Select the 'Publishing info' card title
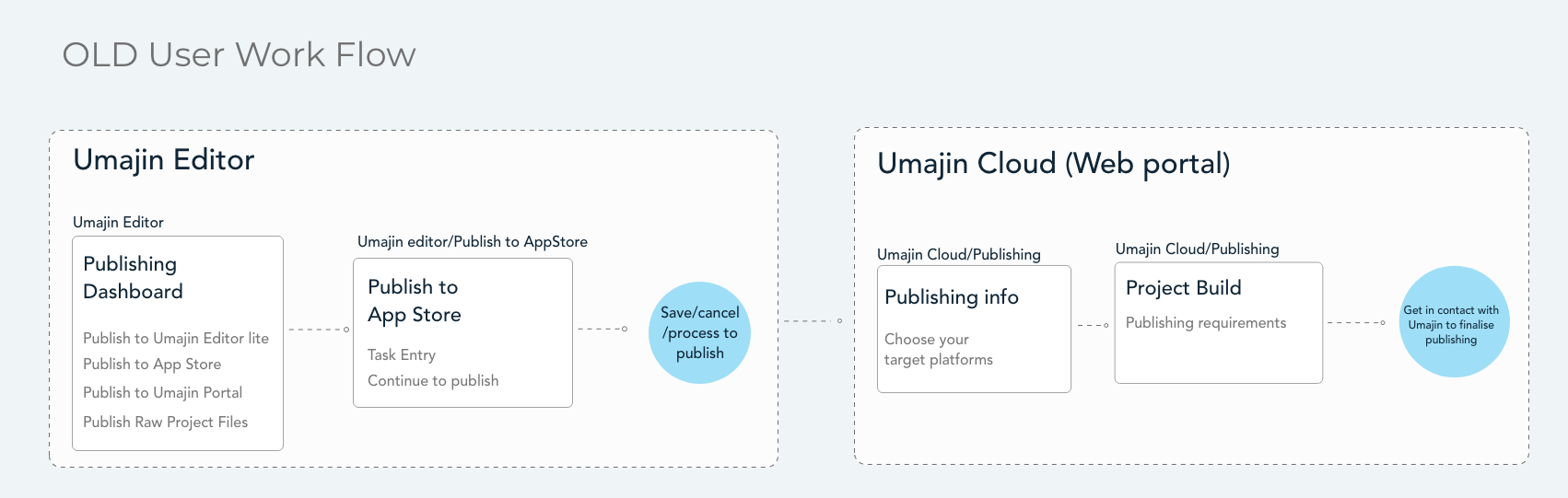Screen dimensions: 1568x498 [x=952, y=297]
